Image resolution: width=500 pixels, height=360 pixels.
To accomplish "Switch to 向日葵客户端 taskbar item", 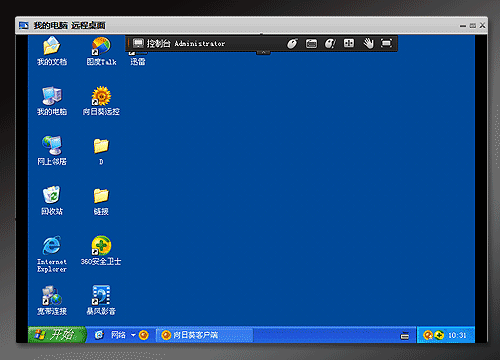I will 205,335.
